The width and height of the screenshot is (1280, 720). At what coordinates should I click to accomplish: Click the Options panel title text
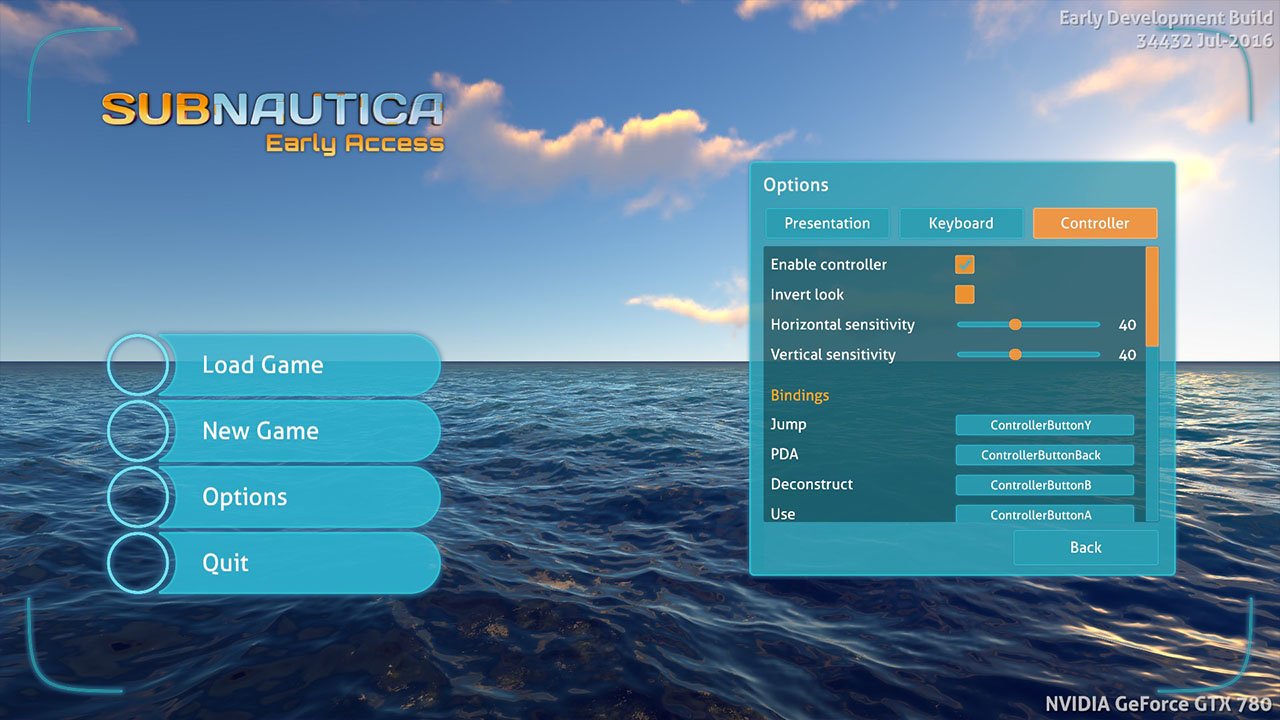pos(795,185)
